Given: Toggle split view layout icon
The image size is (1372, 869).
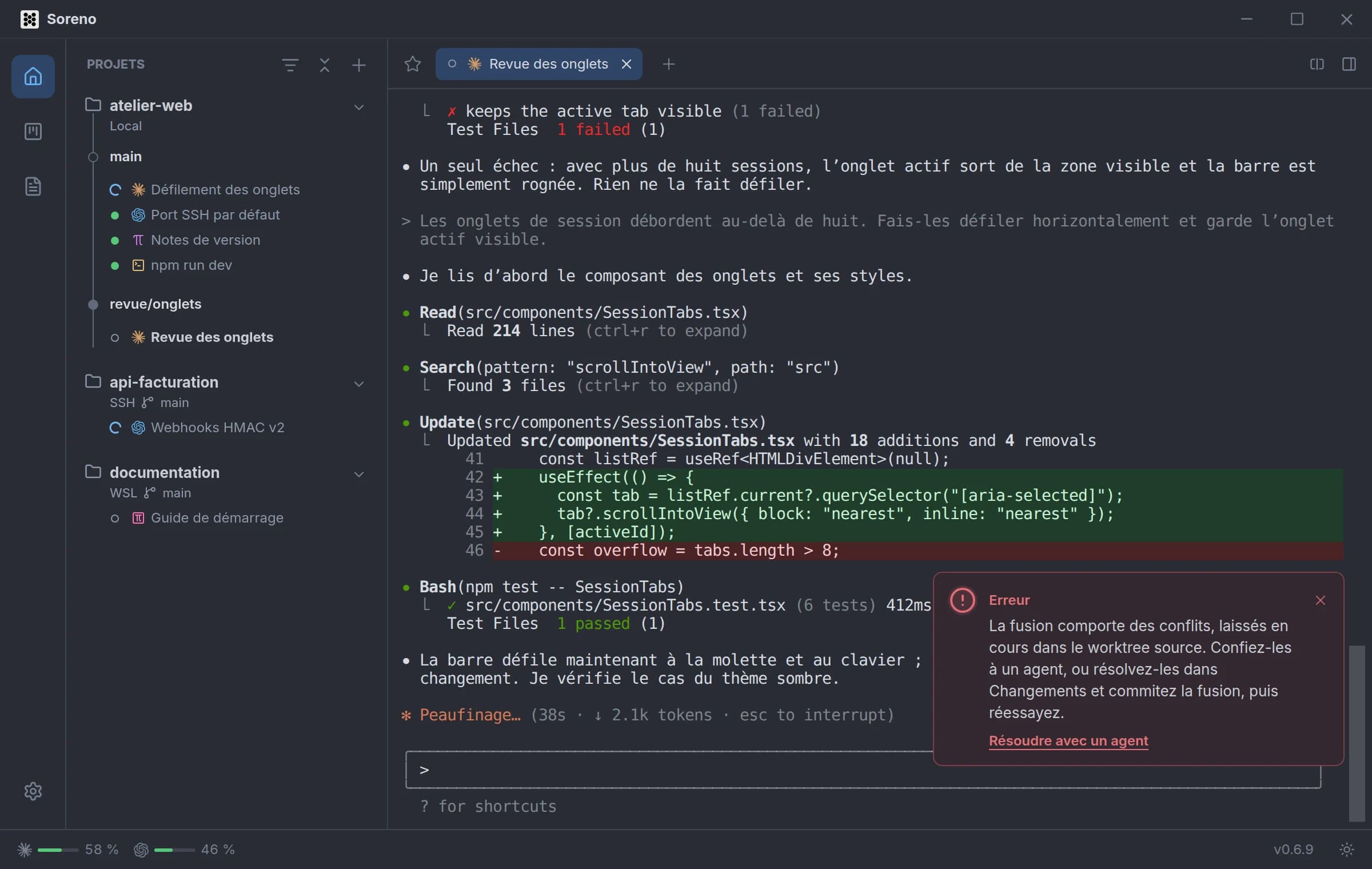Looking at the screenshot, I should tap(1317, 64).
